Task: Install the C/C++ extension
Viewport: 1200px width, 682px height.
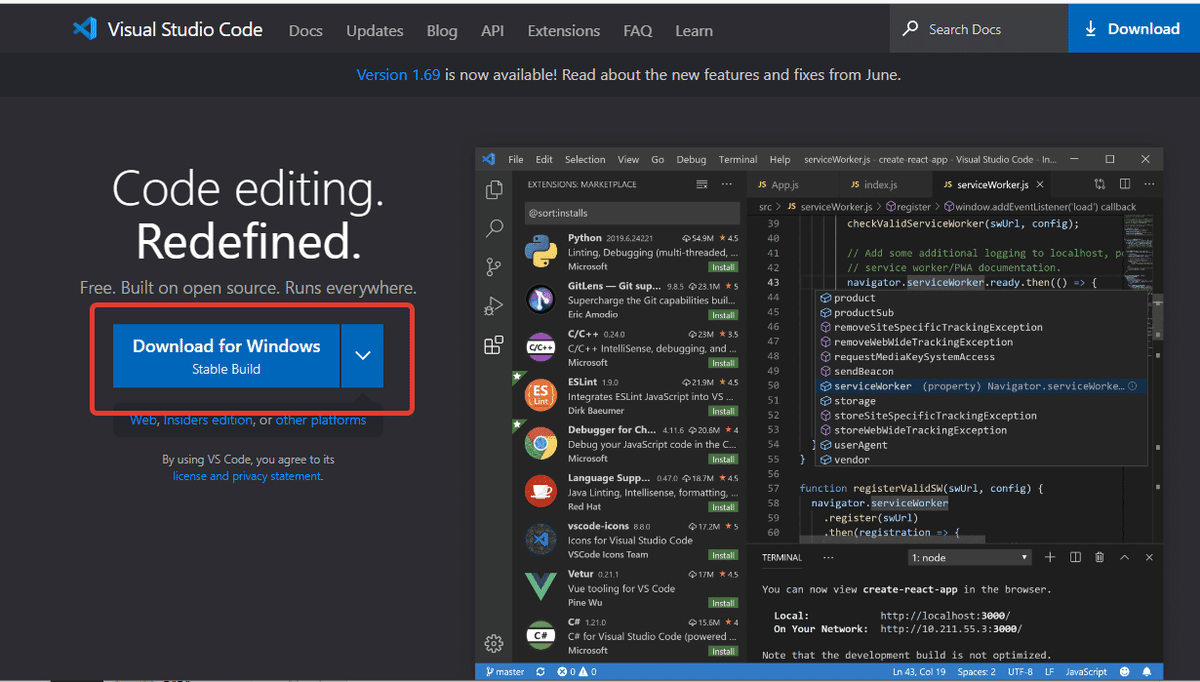Action: click(723, 363)
